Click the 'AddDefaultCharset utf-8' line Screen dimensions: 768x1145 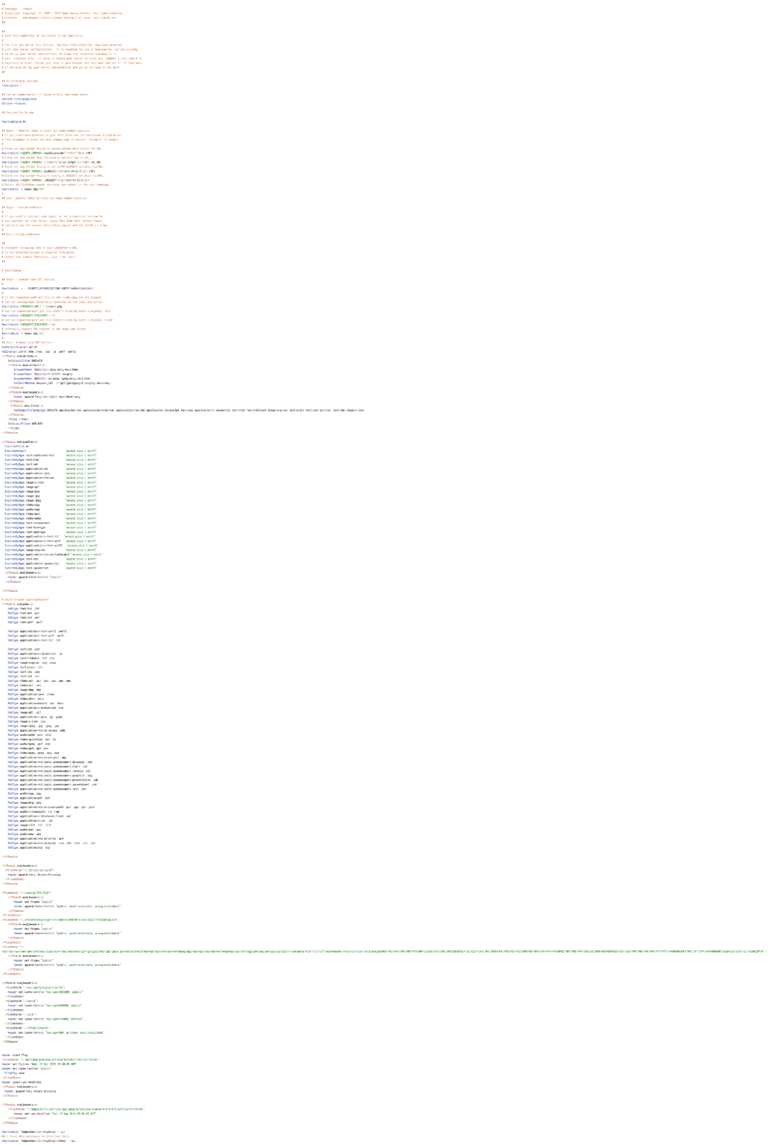[19, 347]
